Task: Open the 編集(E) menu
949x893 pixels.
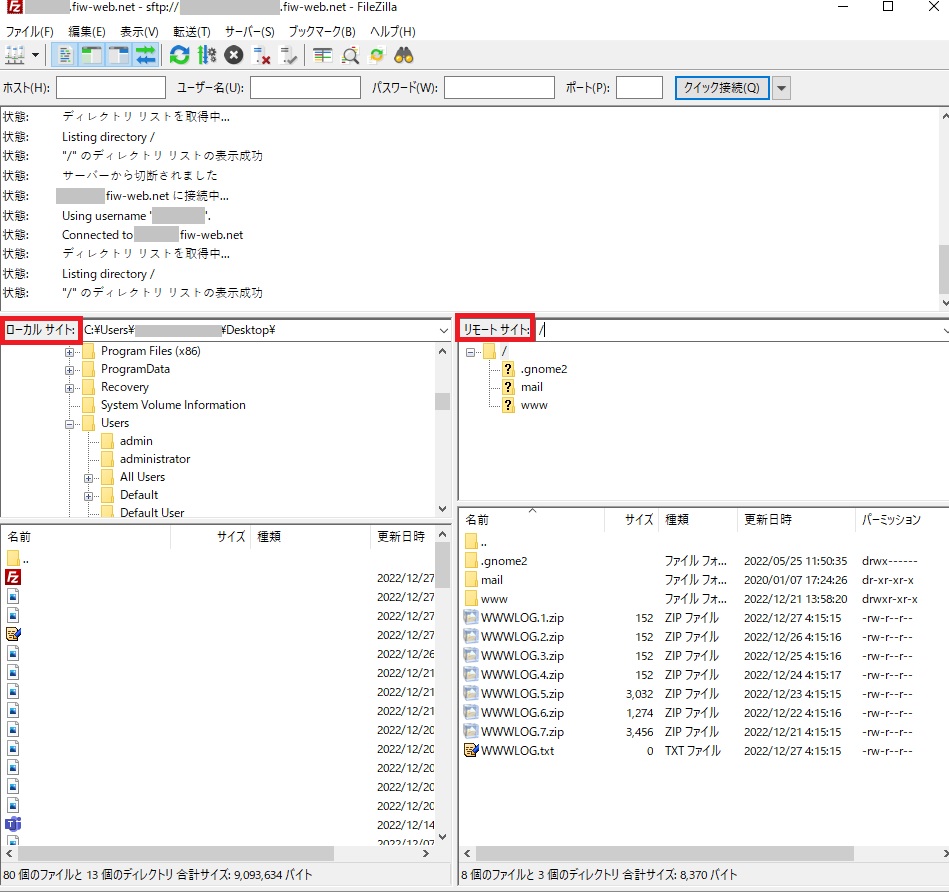Action: 87,31
